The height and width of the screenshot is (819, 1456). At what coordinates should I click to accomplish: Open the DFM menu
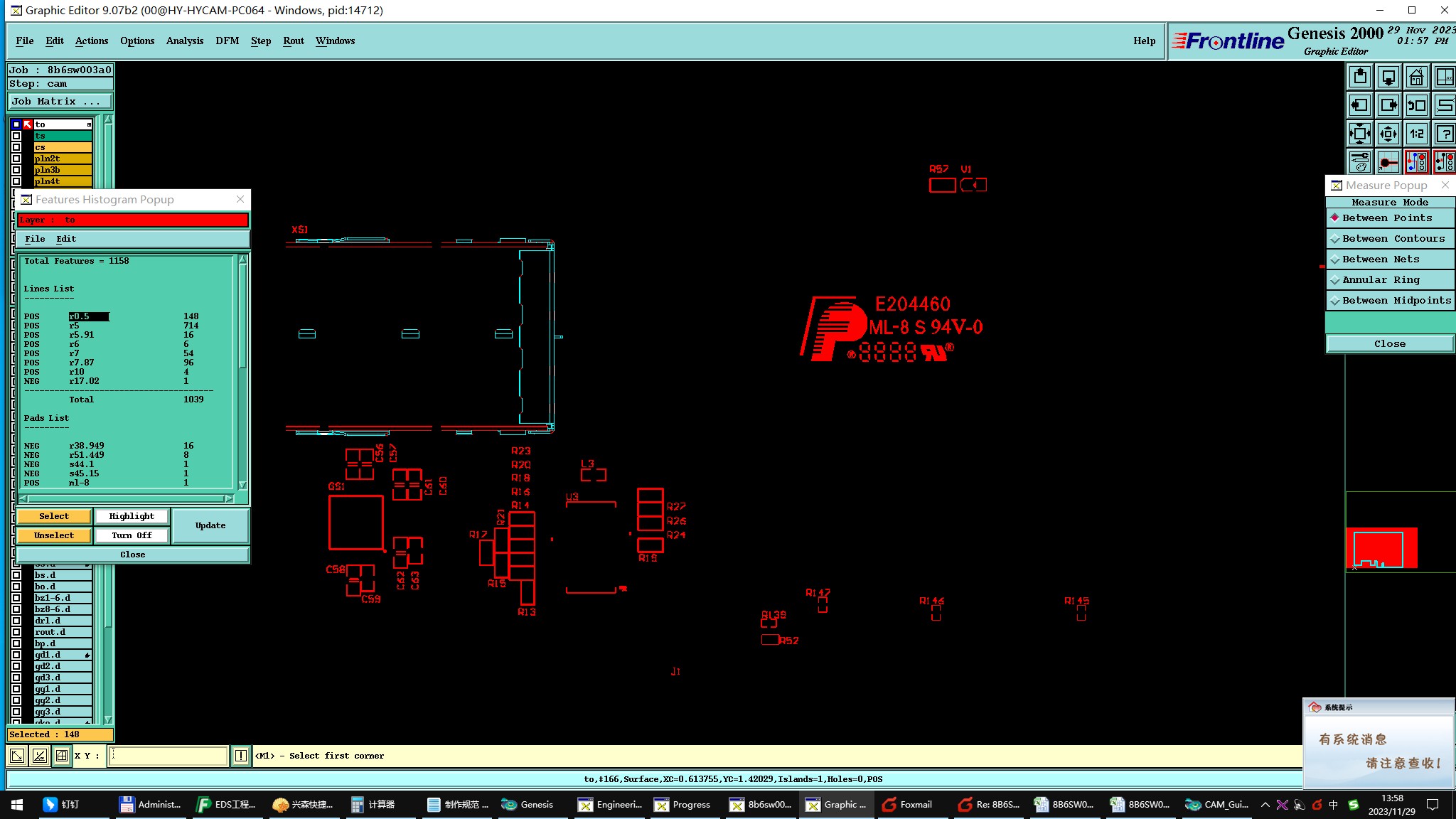click(227, 41)
